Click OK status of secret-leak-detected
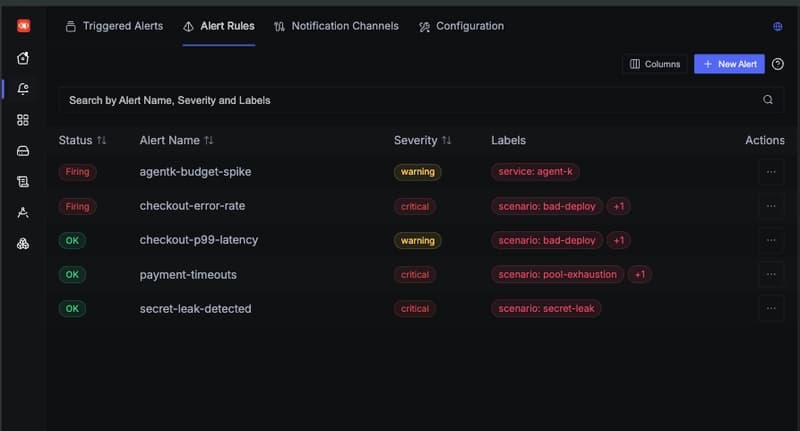This screenshot has height=431, width=800. pos(72,309)
